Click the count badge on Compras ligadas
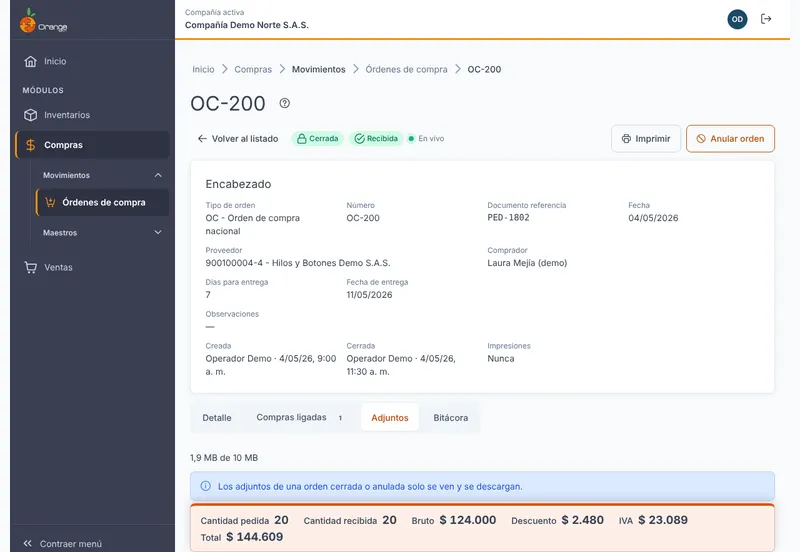The width and height of the screenshot is (800, 552). pos(340,418)
